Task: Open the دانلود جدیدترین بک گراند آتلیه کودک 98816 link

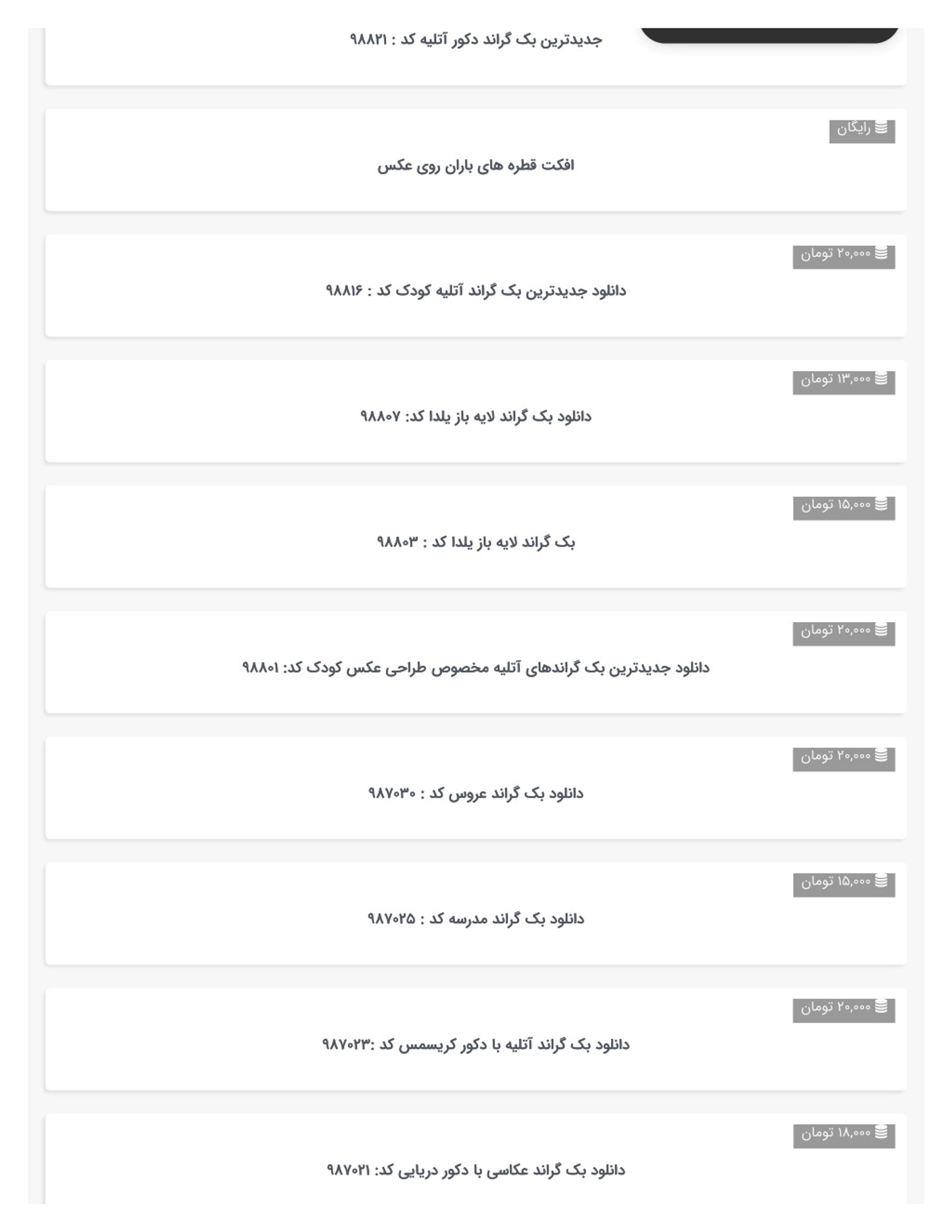Action: click(x=475, y=291)
